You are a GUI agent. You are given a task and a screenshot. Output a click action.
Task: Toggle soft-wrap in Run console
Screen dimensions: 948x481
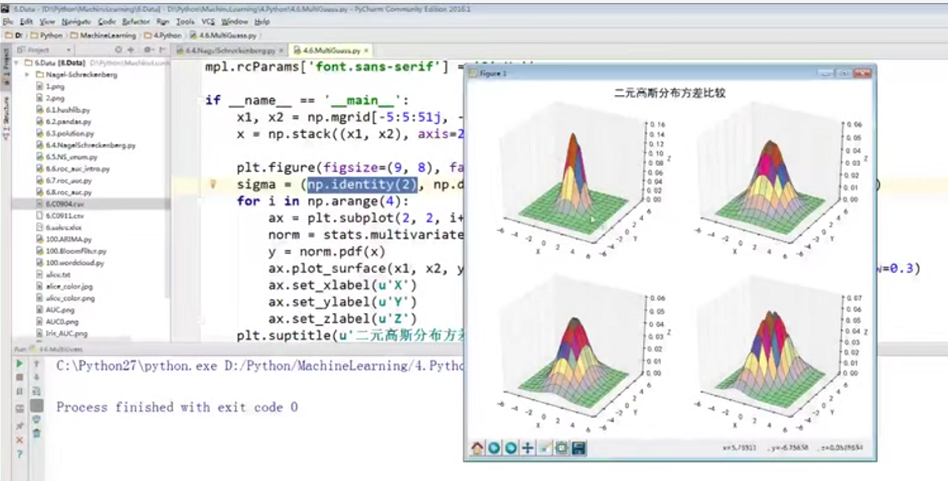(x=37, y=392)
